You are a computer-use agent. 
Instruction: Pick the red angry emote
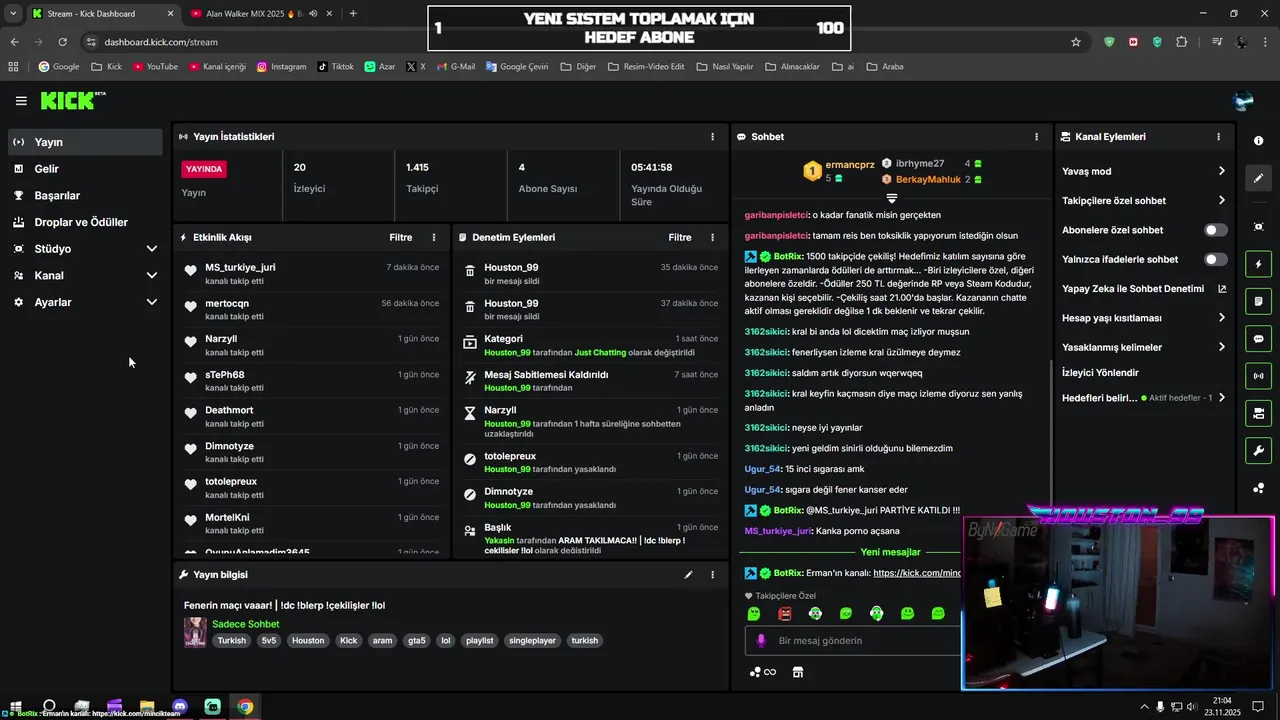pos(785,613)
